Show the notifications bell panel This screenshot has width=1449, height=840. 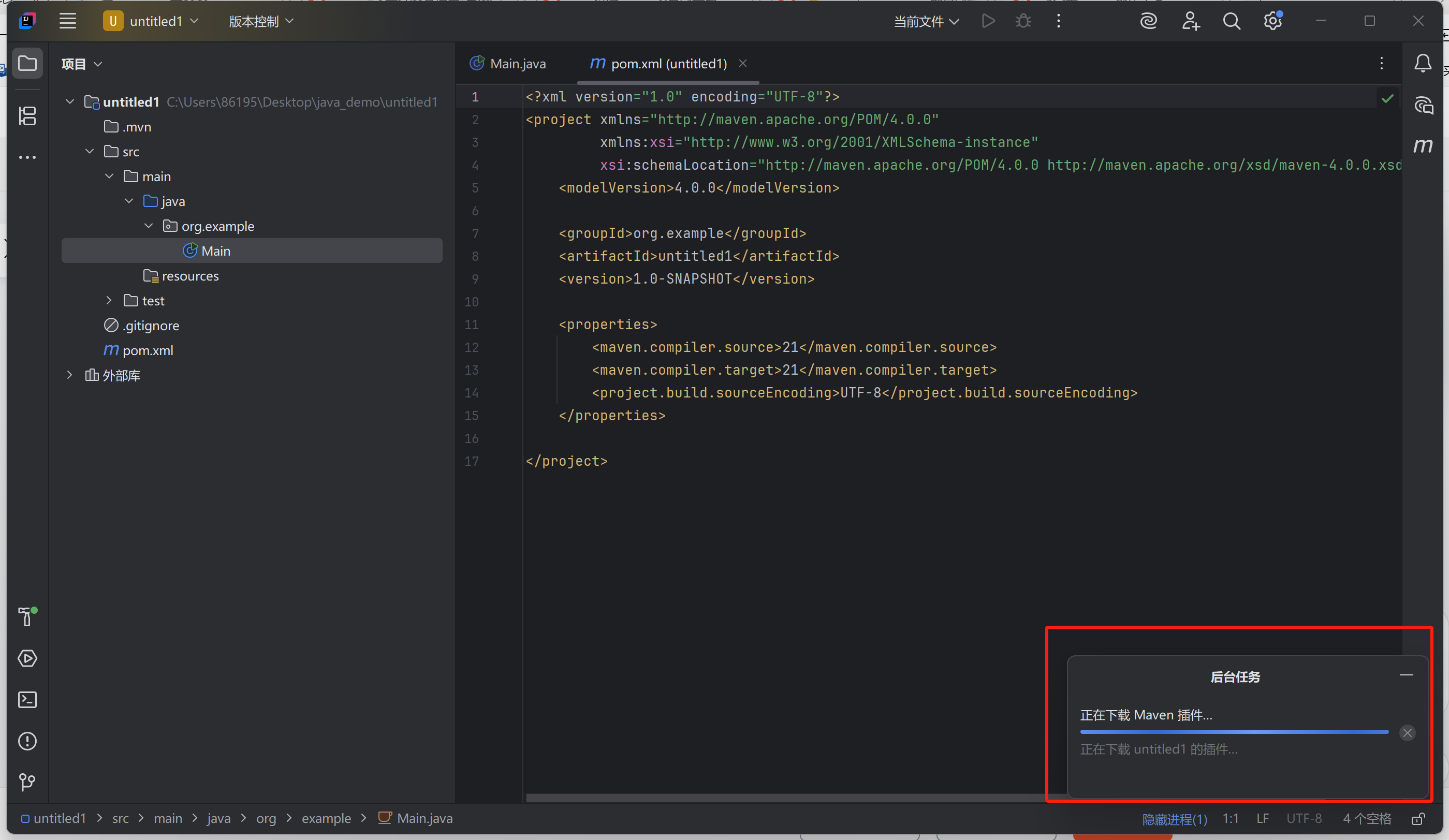coord(1423,63)
